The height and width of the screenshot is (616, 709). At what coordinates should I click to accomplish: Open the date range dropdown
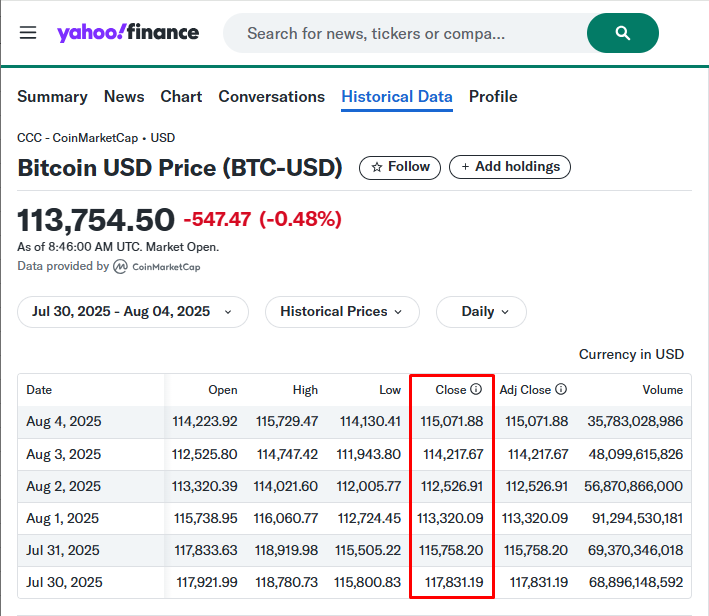(133, 312)
